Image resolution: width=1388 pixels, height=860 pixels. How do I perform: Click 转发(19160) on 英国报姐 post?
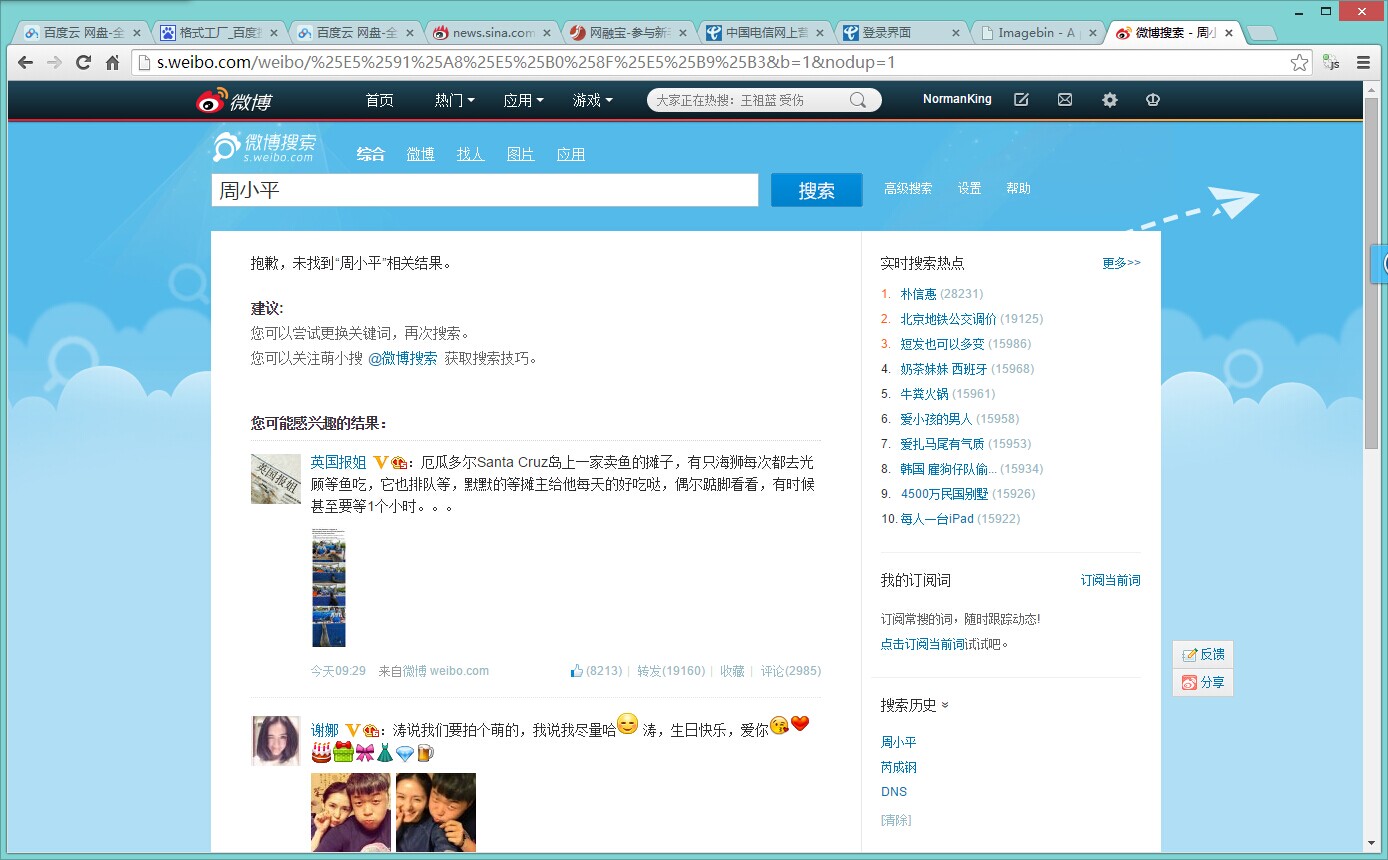tap(671, 671)
